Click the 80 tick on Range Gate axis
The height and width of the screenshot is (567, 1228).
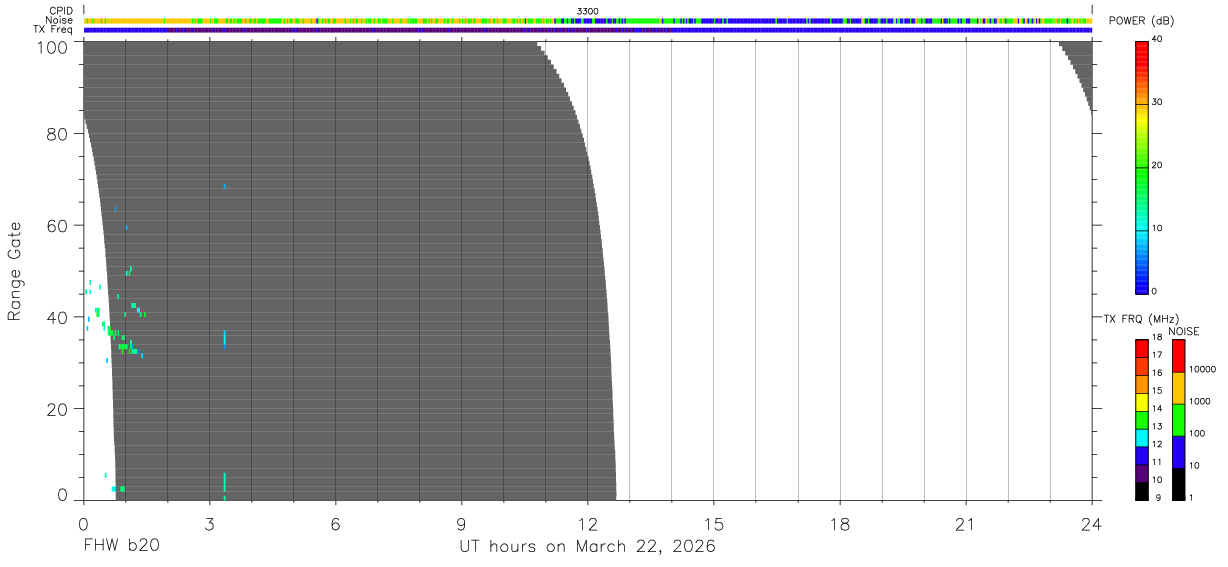coord(59,134)
